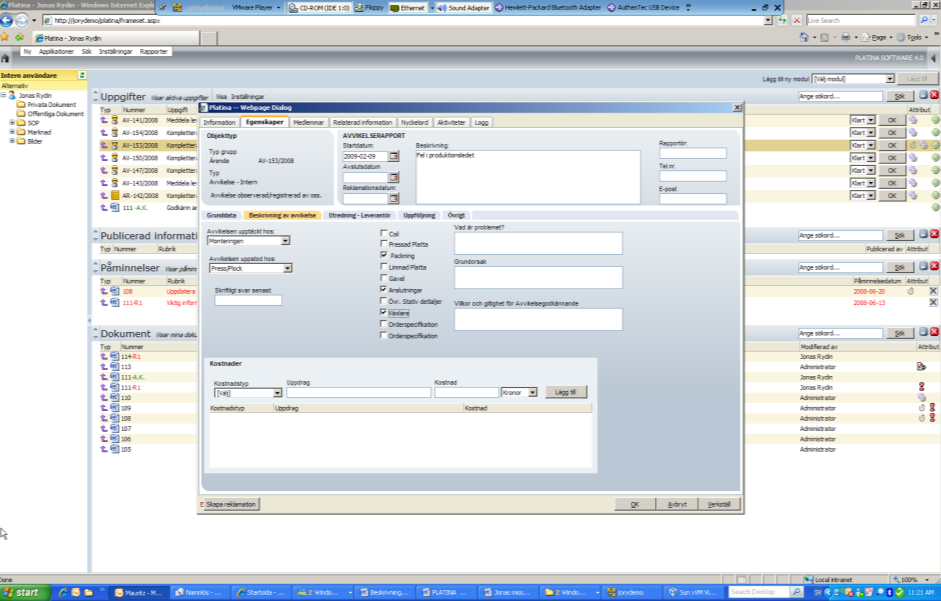This screenshot has height=601, width=941.
Task: Uncheck the Växlare checkbox
Action: click(x=384, y=312)
